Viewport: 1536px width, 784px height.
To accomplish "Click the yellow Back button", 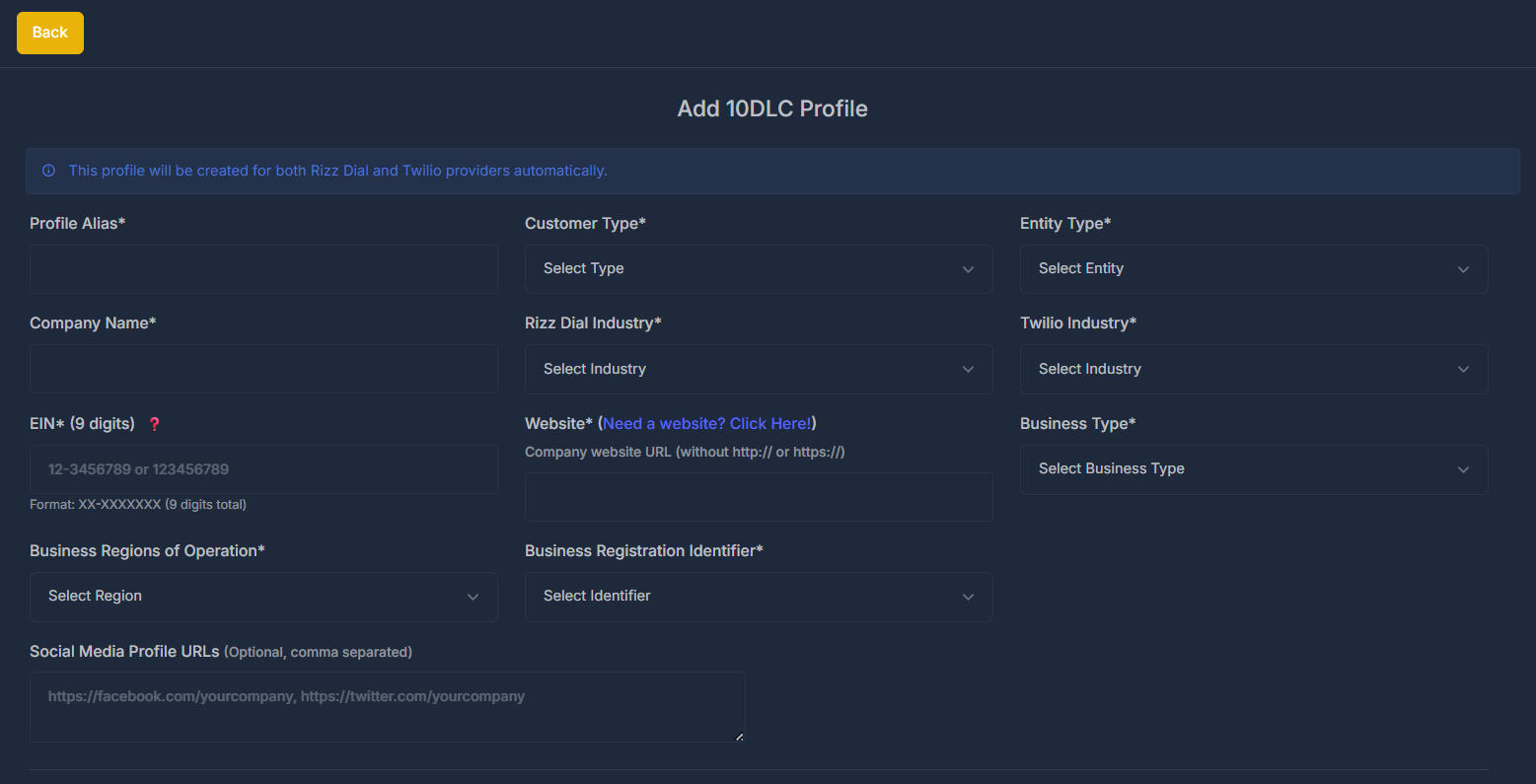I will [50, 33].
